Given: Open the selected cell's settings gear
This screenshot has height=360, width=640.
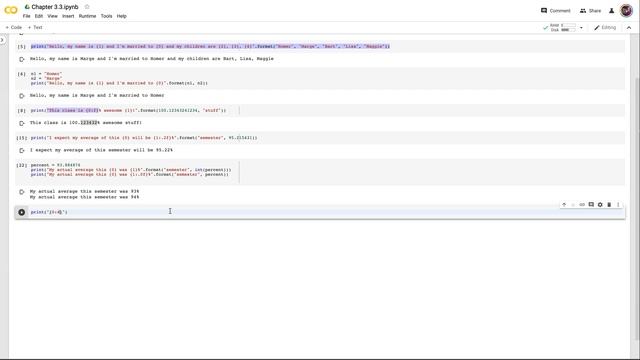Looking at the screenshot, I should click(x=600, y=204).
